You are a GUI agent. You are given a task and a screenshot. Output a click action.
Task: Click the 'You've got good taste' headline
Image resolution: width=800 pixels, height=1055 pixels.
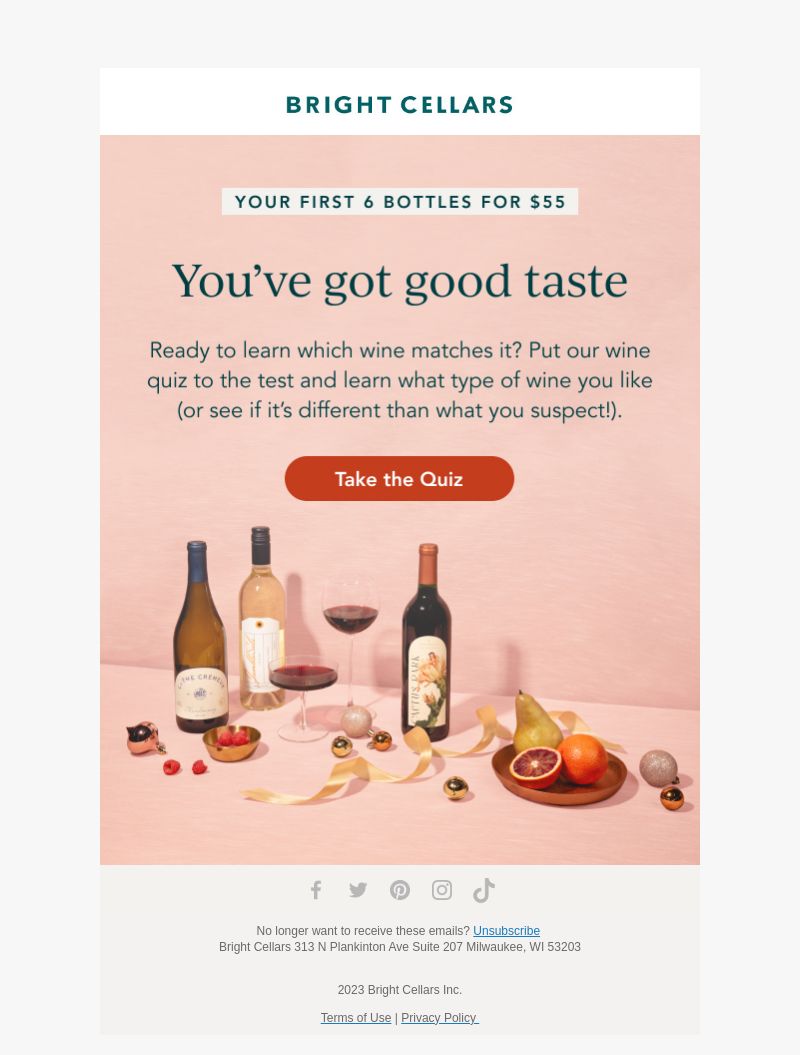[x=400, y=281]
